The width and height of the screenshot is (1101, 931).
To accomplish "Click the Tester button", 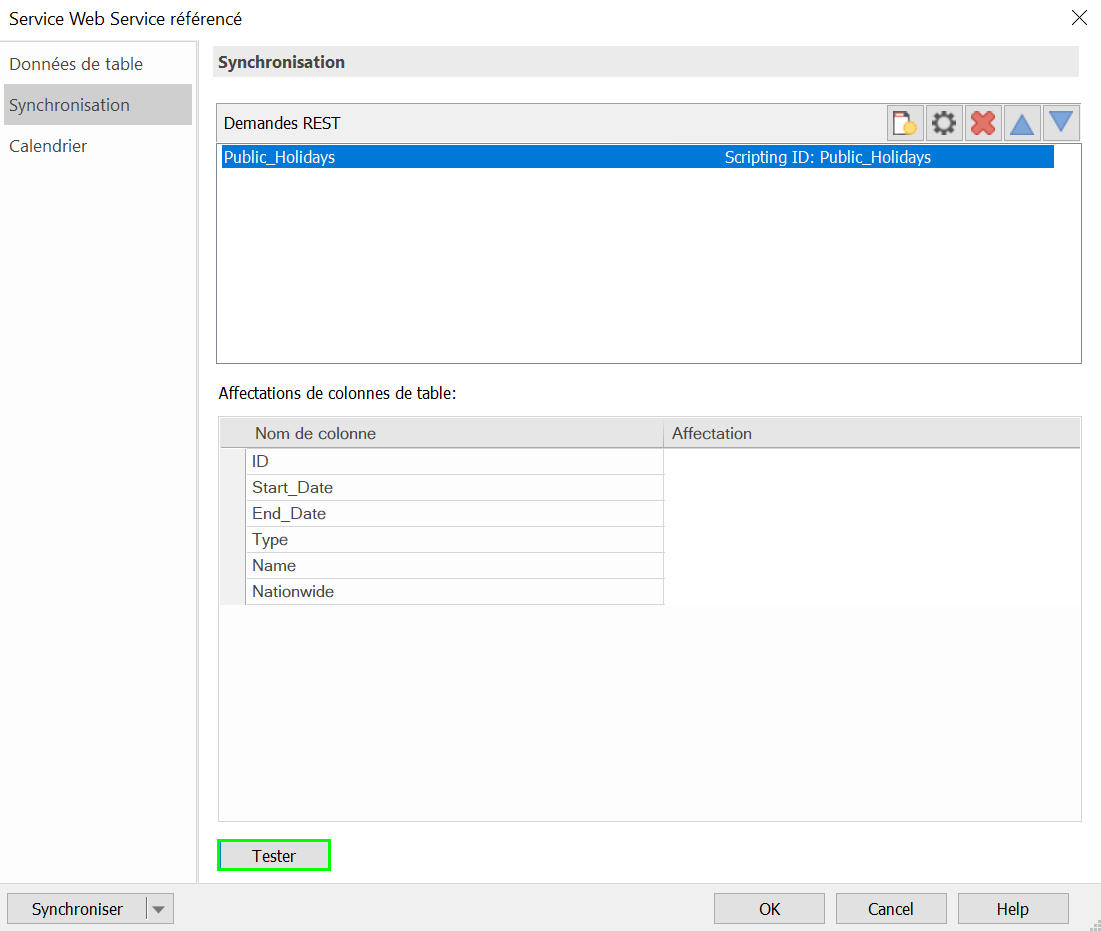I will [274, 855].
